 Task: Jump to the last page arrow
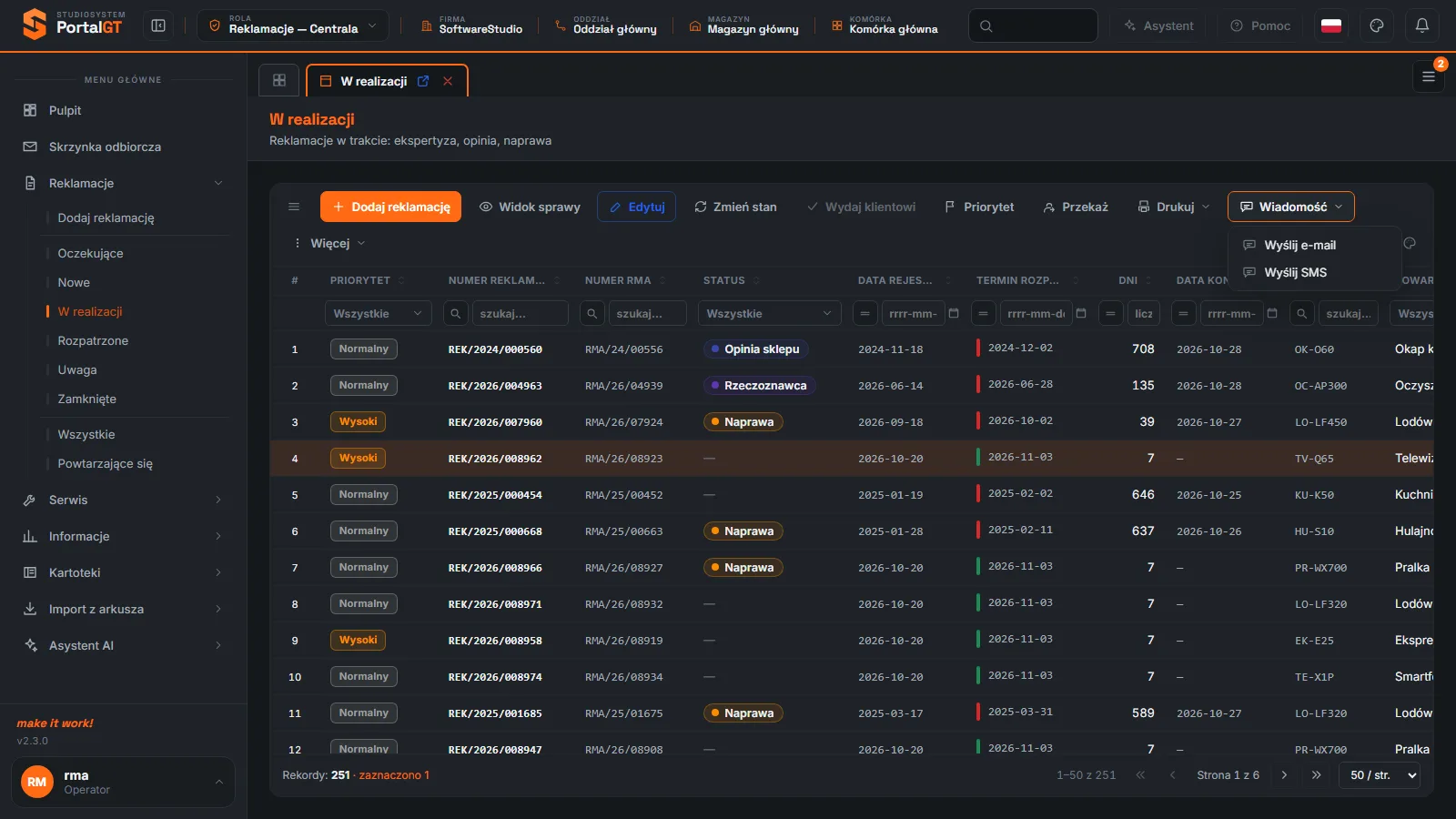(x=1316, y=775)
